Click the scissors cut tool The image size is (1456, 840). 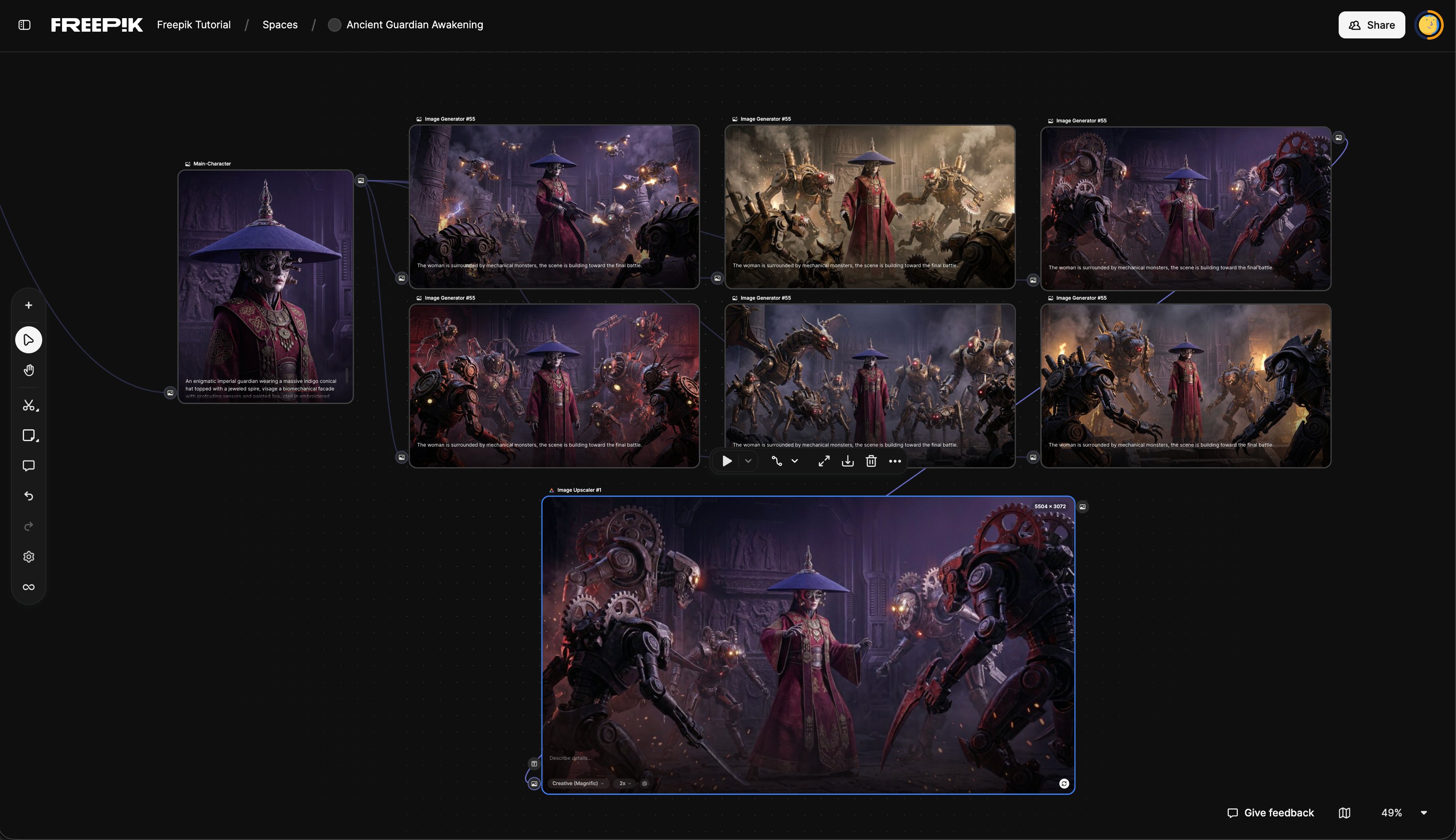click(28, 406)
